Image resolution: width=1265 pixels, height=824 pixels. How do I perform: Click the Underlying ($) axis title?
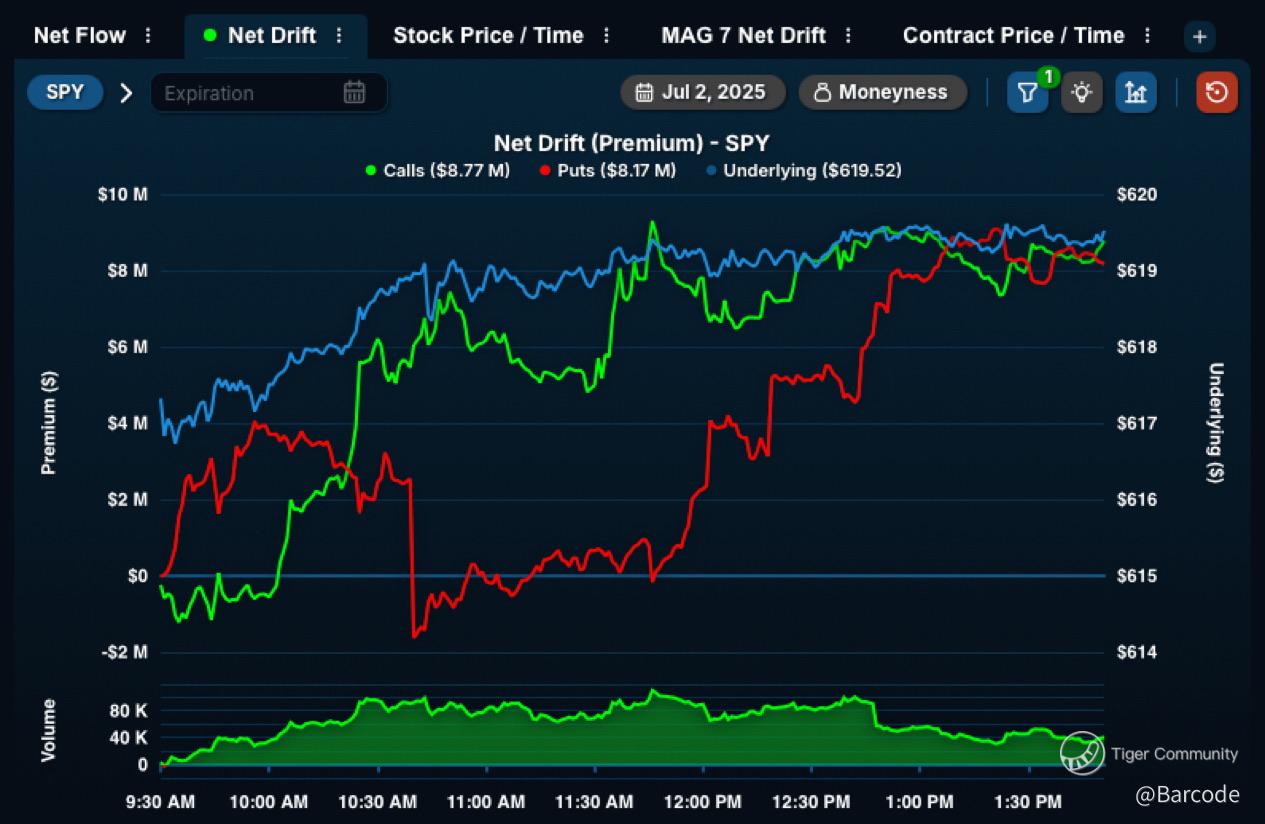[x=1215, y=422]
